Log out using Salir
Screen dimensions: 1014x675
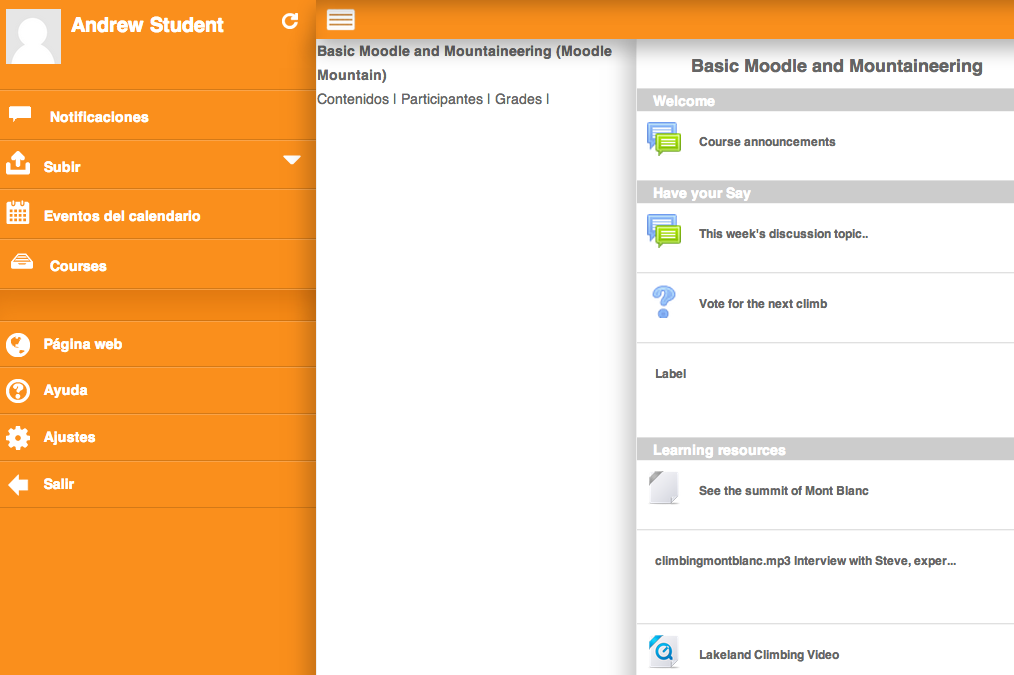pos(158,484)
